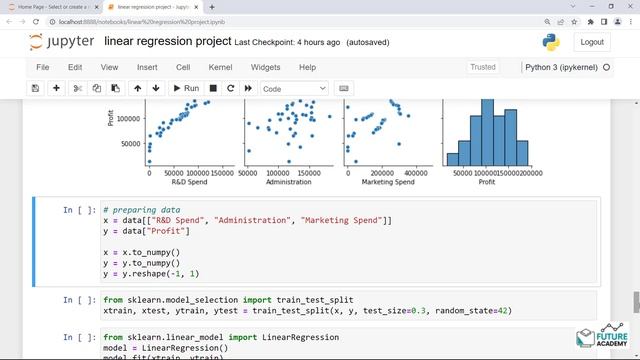The height and width of the screenshot is (360, 640).
Task: Paste cells below icon
Action: [x=116, y=88]
